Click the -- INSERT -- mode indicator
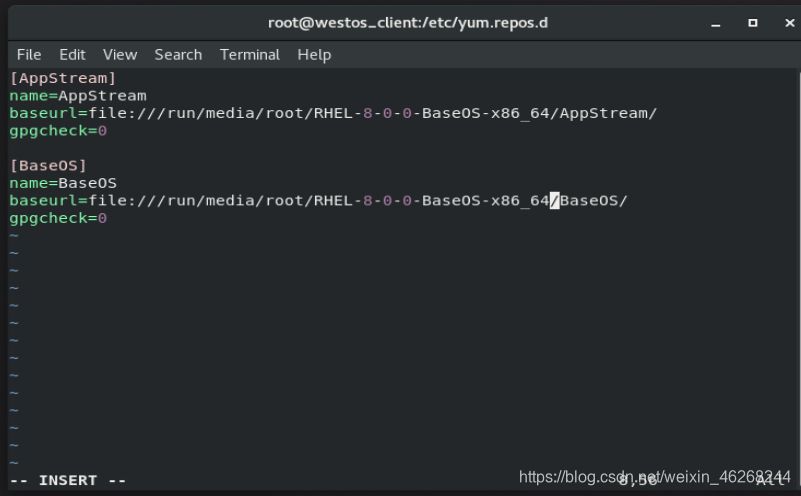The width and height of the screenshot is (801, 496). (x=68, y=481)
